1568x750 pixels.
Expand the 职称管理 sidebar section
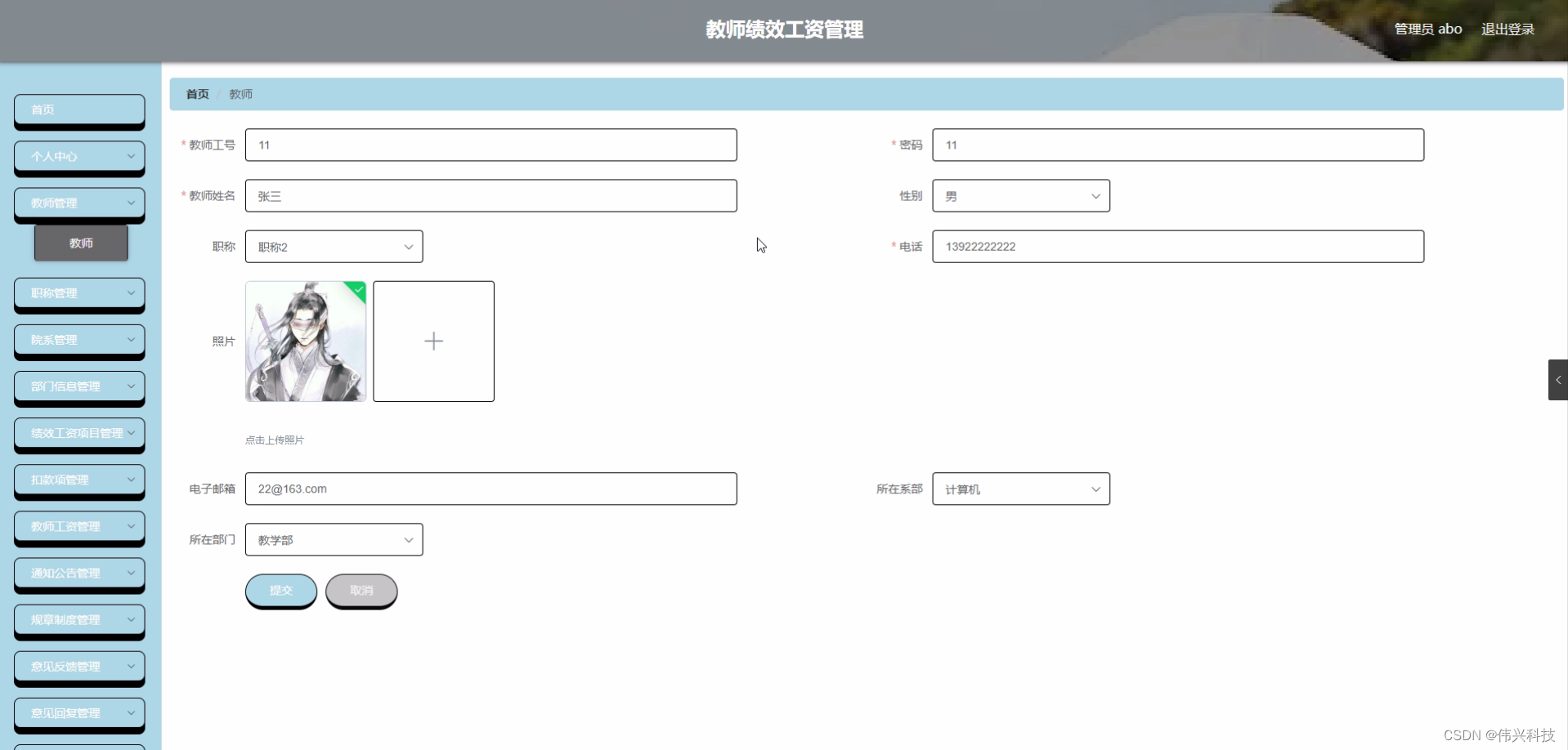tap(78, 293)
